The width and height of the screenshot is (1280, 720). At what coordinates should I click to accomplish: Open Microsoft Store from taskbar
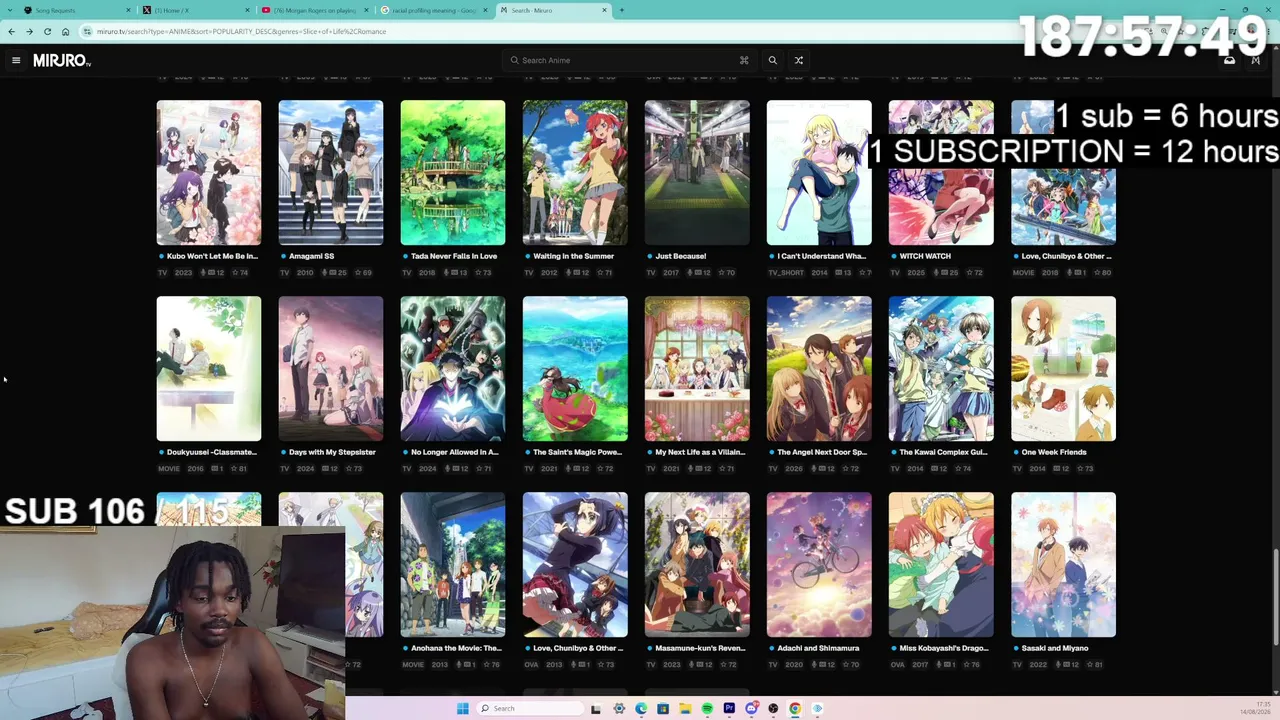point(663,709)
